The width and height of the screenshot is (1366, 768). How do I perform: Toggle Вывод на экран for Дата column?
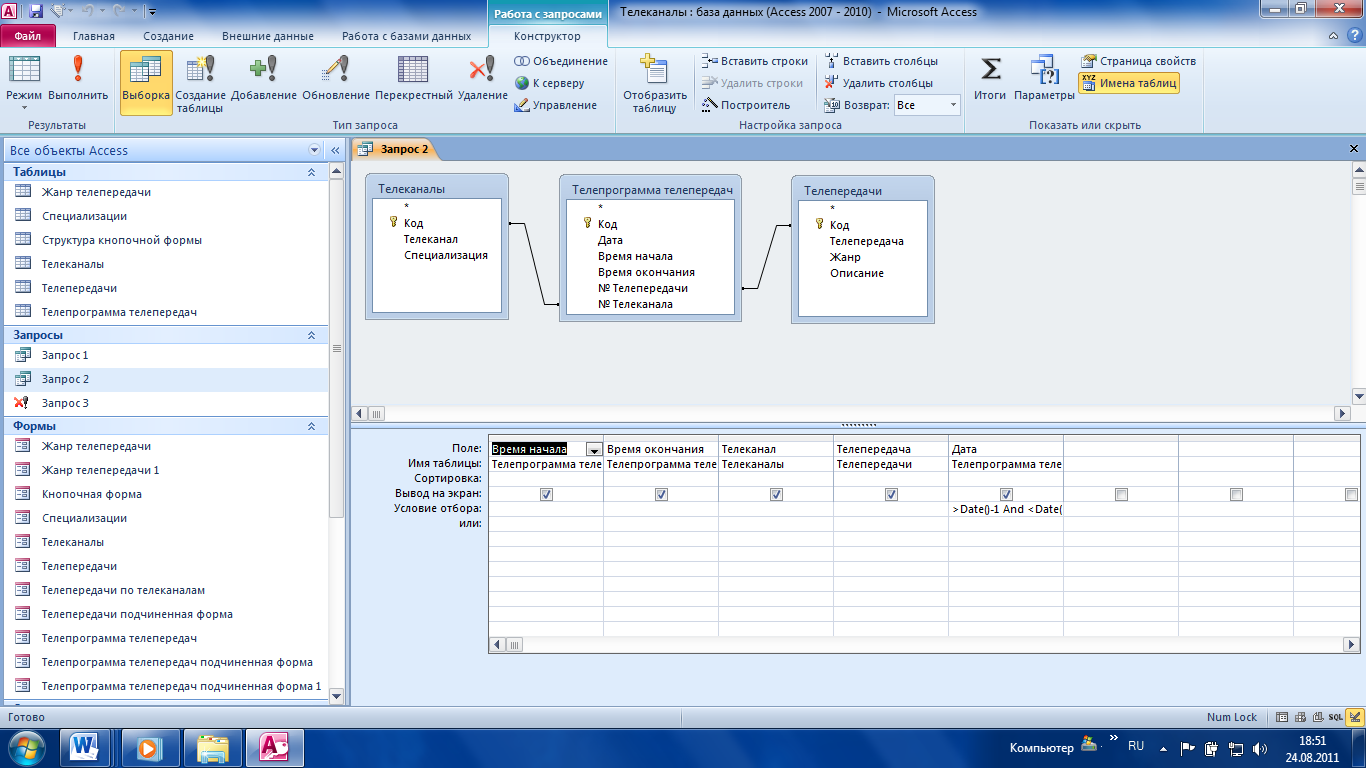pyautogui.click(x=1006, y=494)
